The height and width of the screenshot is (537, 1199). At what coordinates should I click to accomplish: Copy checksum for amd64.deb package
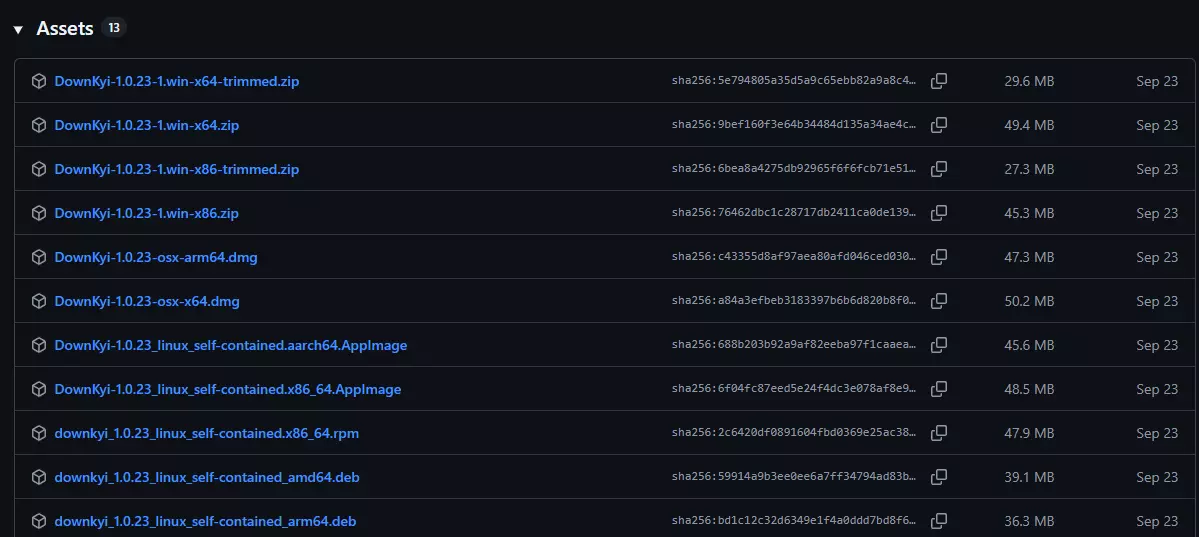tap(939, 477)
